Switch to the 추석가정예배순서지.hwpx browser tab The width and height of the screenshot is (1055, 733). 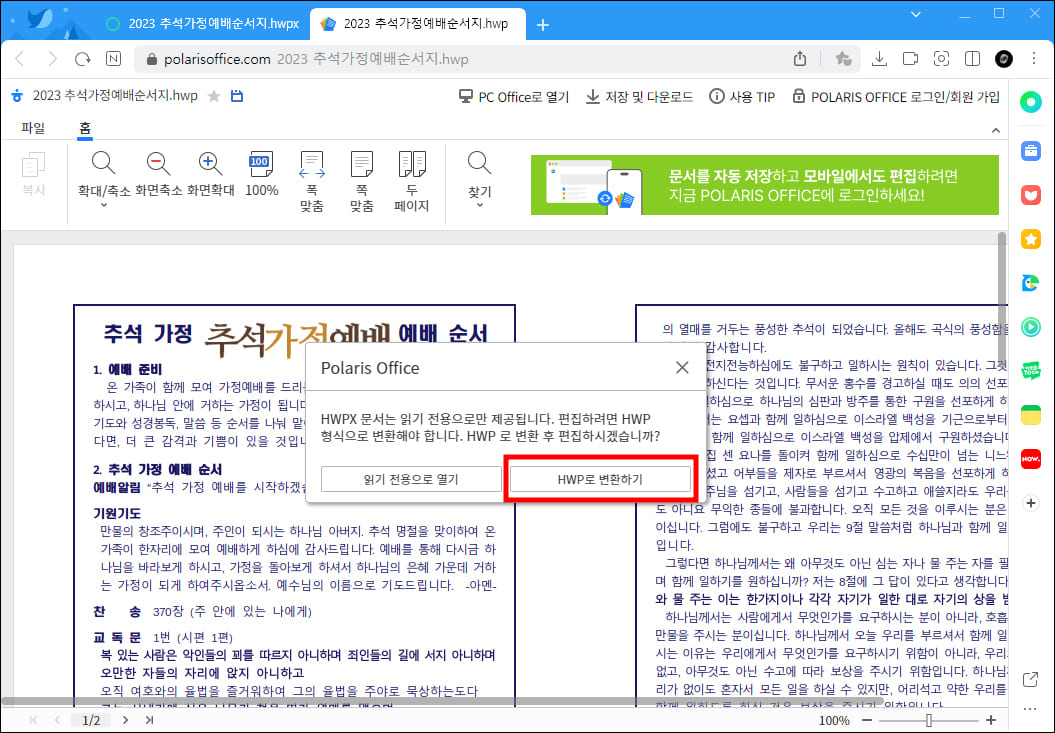[x=203, y=24]
